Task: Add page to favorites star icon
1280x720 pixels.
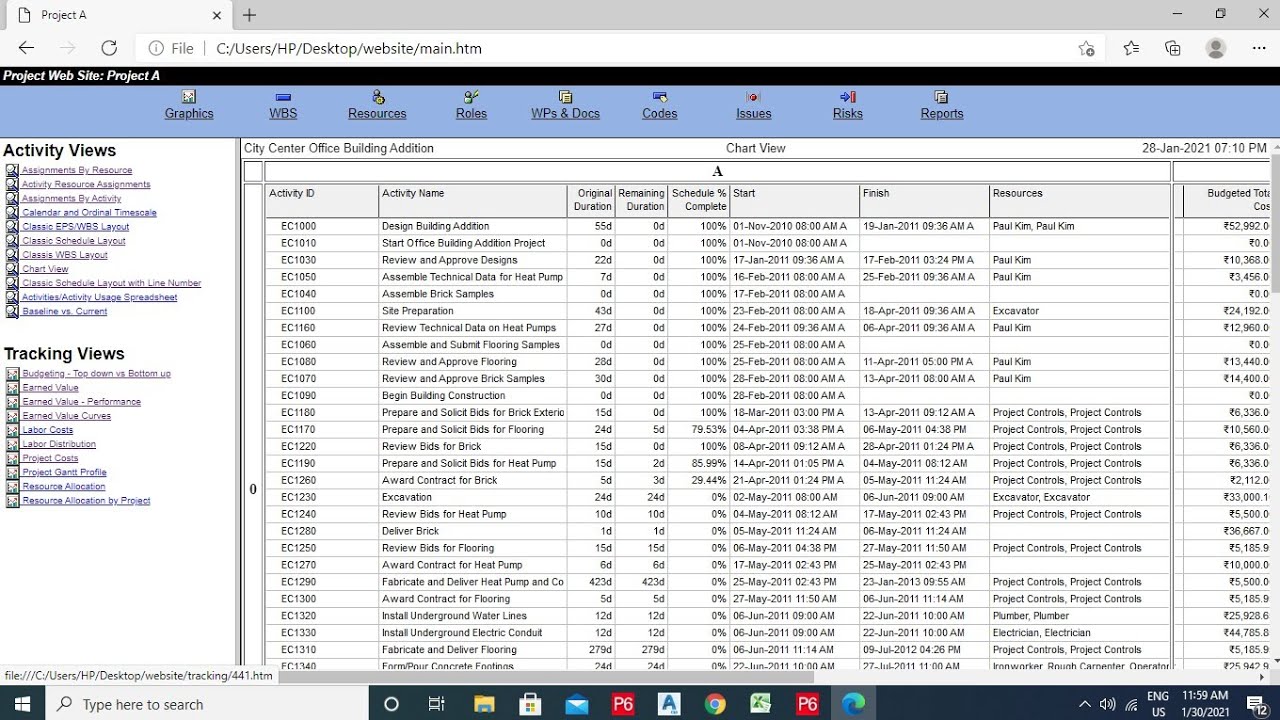Action: pyautogui.click(x=1087, y=48)
